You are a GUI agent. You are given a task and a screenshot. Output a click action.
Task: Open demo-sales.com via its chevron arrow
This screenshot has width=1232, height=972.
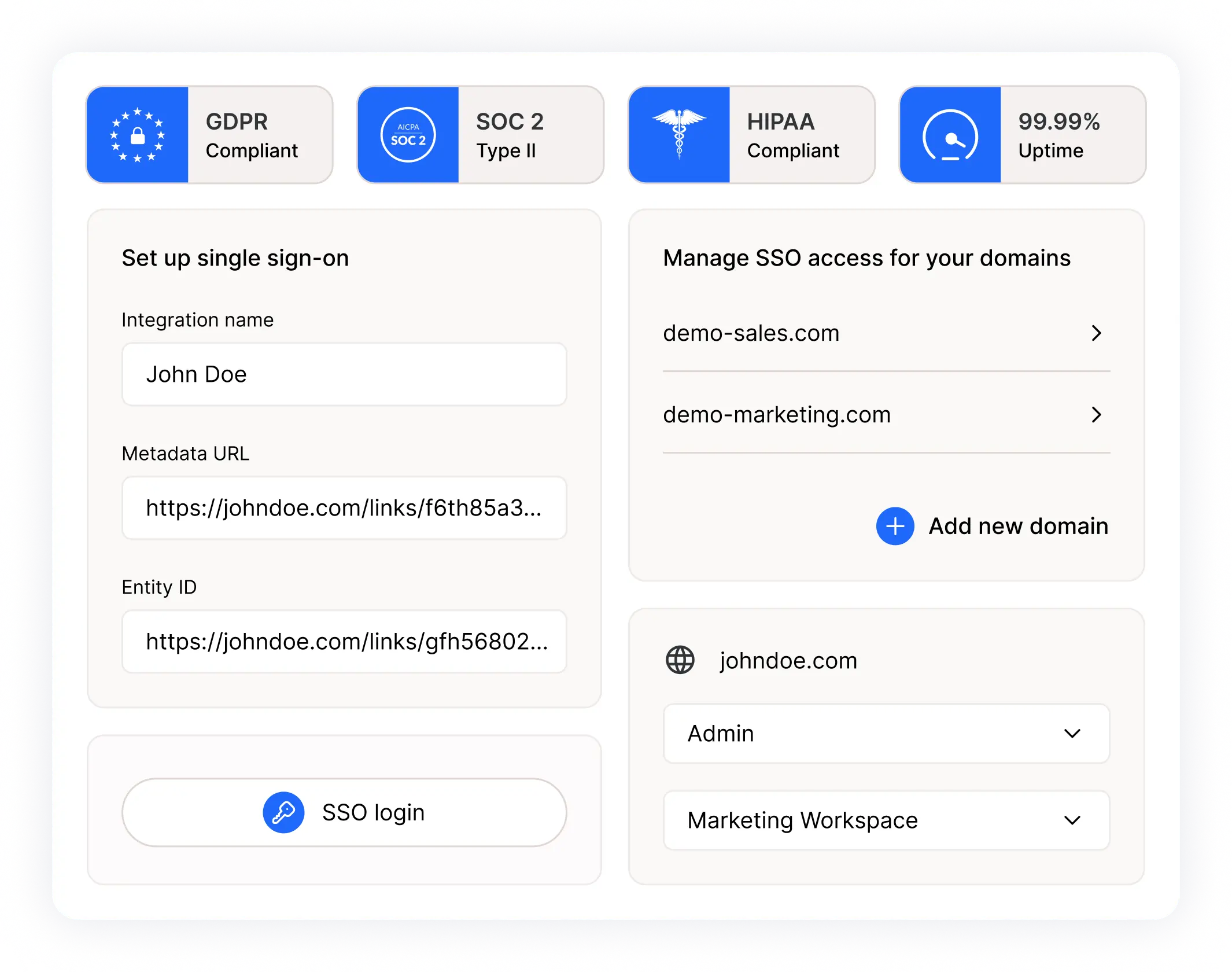(1096, 333)
